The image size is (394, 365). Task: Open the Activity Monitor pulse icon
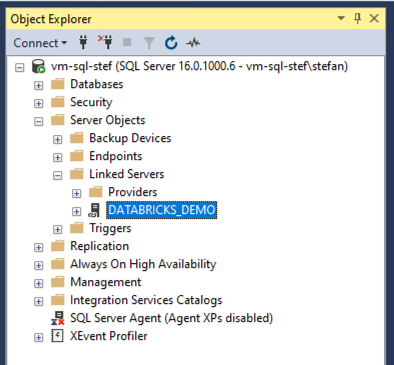click(193, 43)
